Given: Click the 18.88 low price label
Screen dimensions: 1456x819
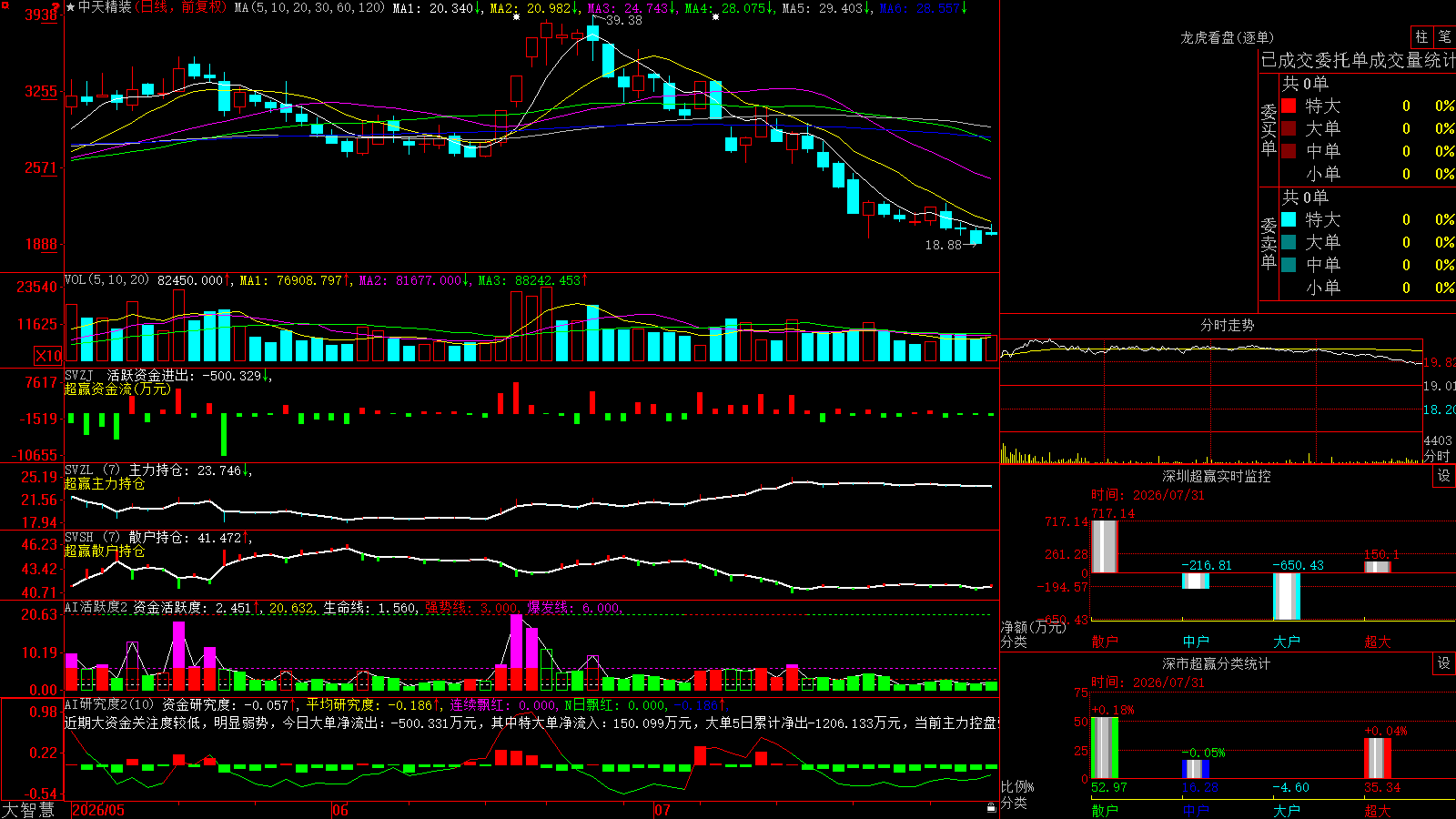Looking at the screenshot, I should (943, 245).
